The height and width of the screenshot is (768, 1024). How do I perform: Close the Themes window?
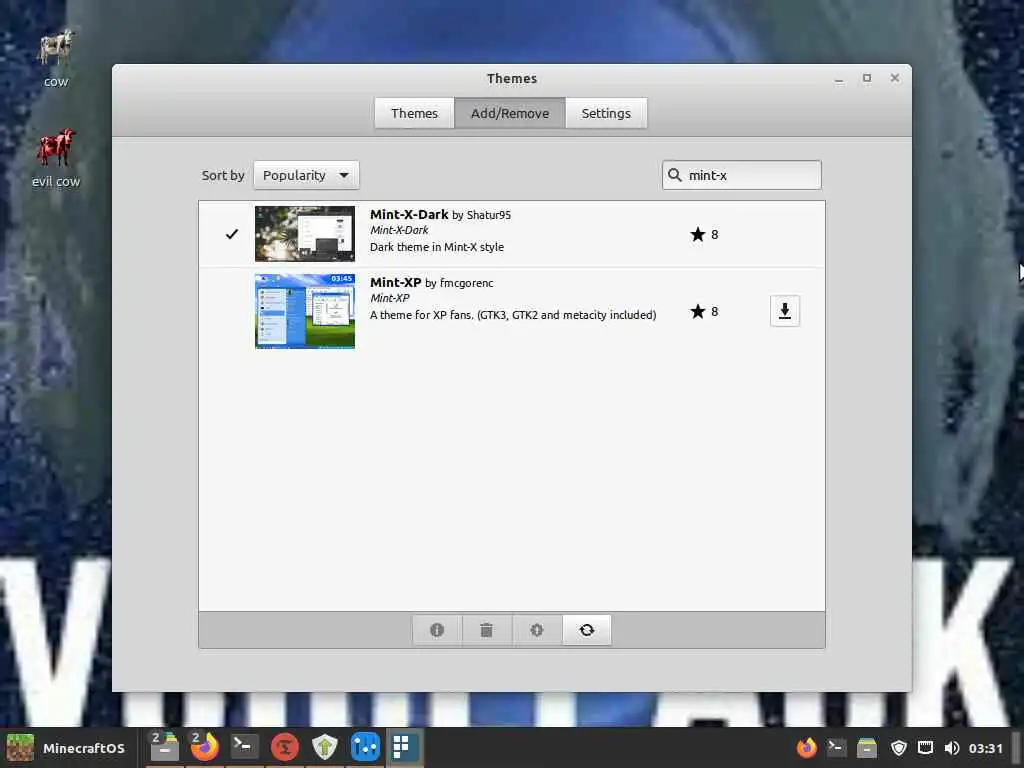895,78
